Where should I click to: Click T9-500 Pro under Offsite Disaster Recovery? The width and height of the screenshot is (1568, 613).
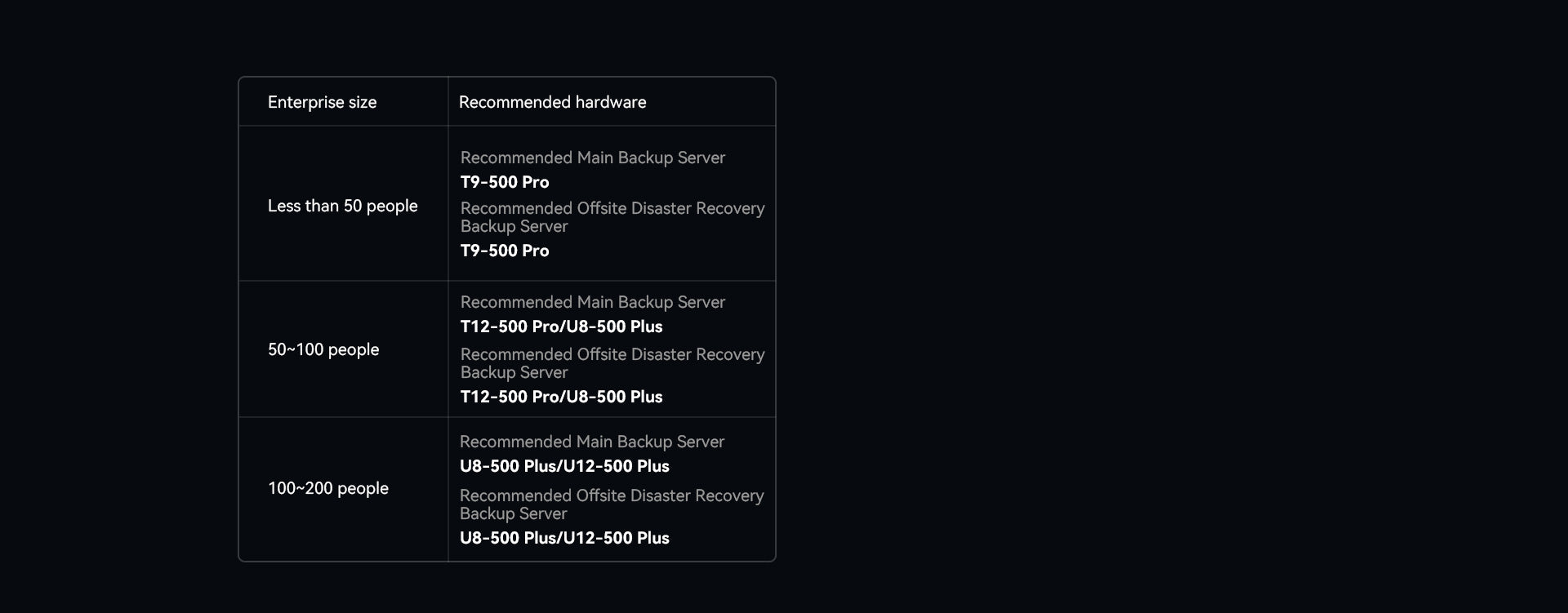505,251
